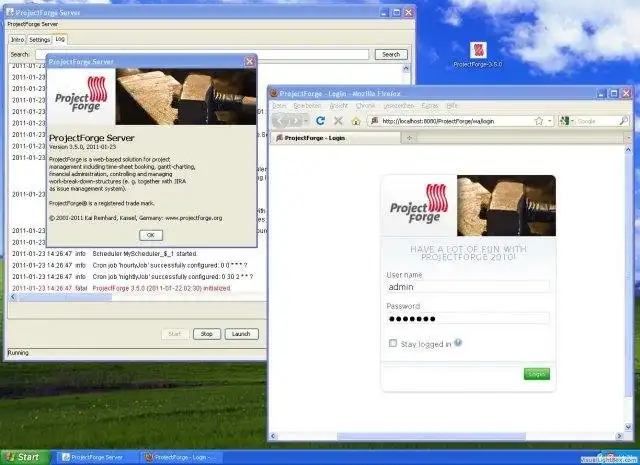Click the Version 3.5.0 text in dialog

[83, 147]
